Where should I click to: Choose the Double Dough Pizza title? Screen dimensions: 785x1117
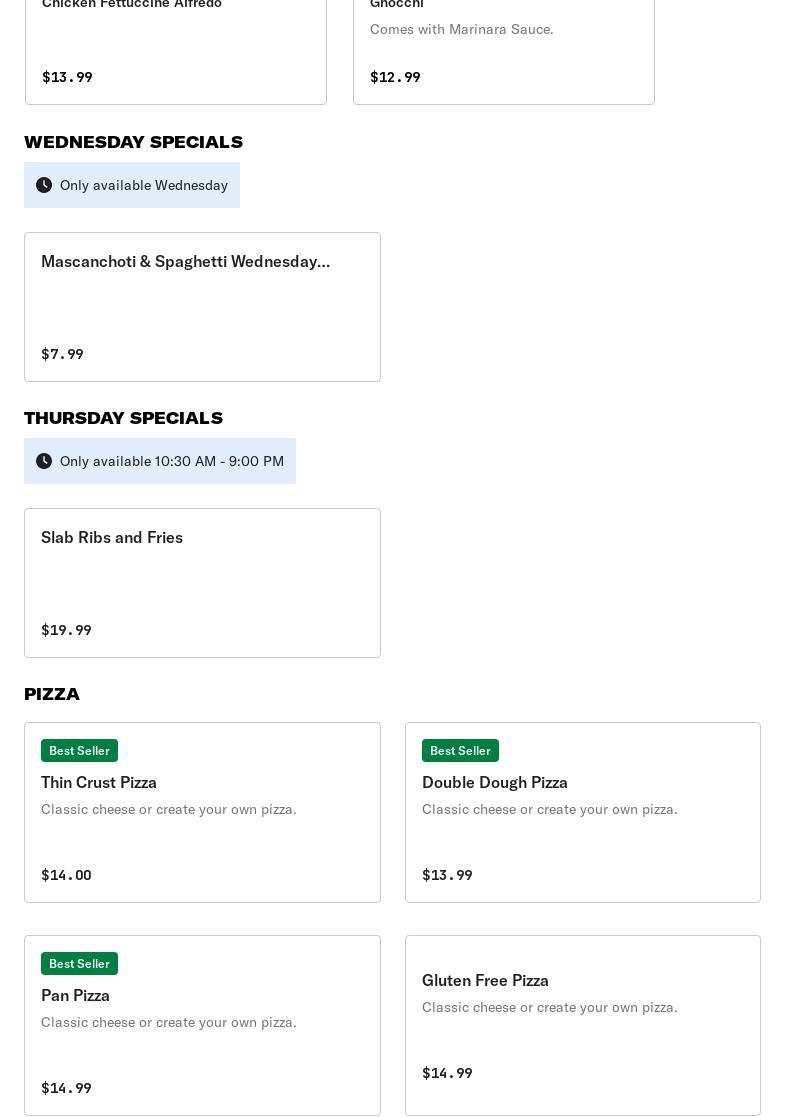point(495,782)
